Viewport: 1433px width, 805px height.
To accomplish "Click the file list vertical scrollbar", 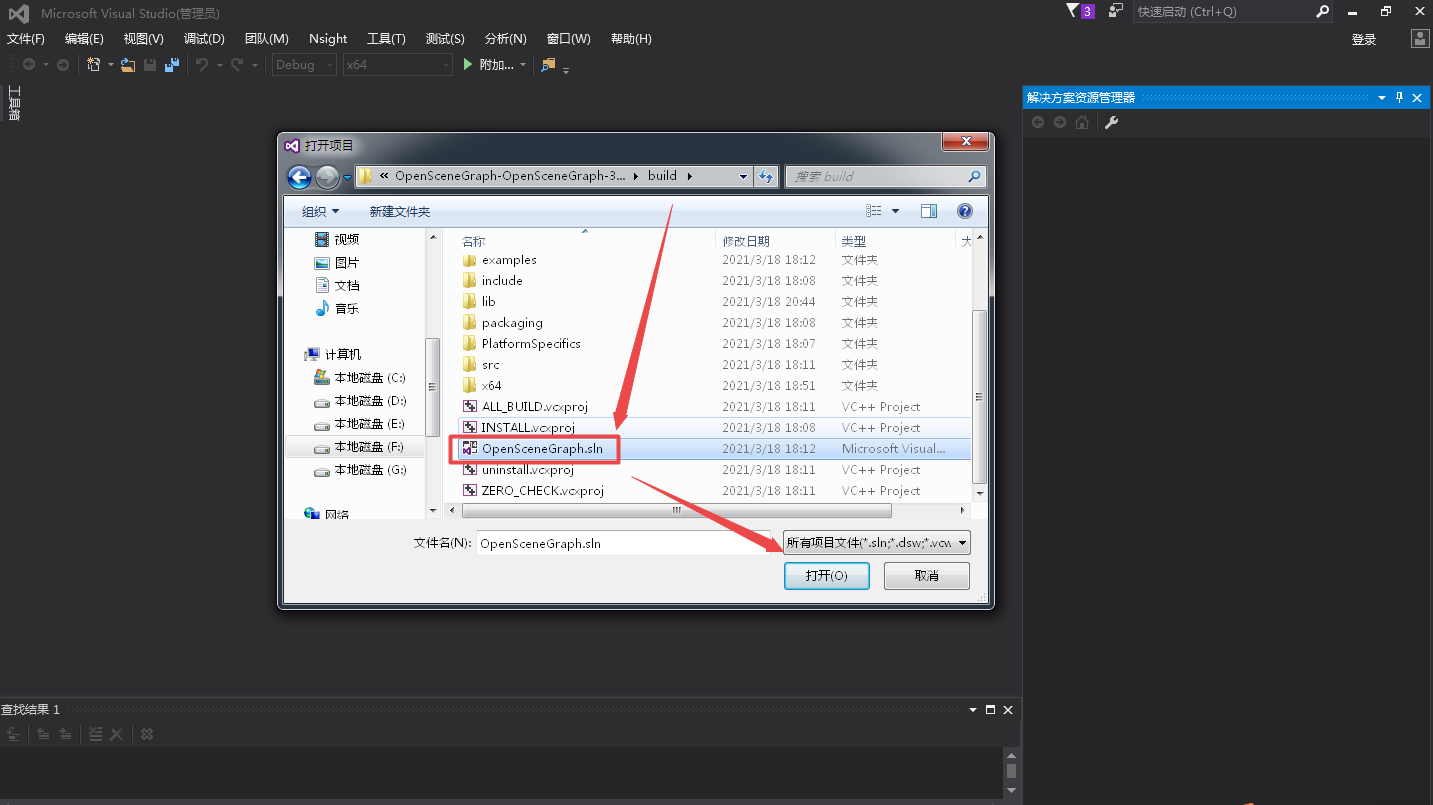I will [x=979, y=395].
